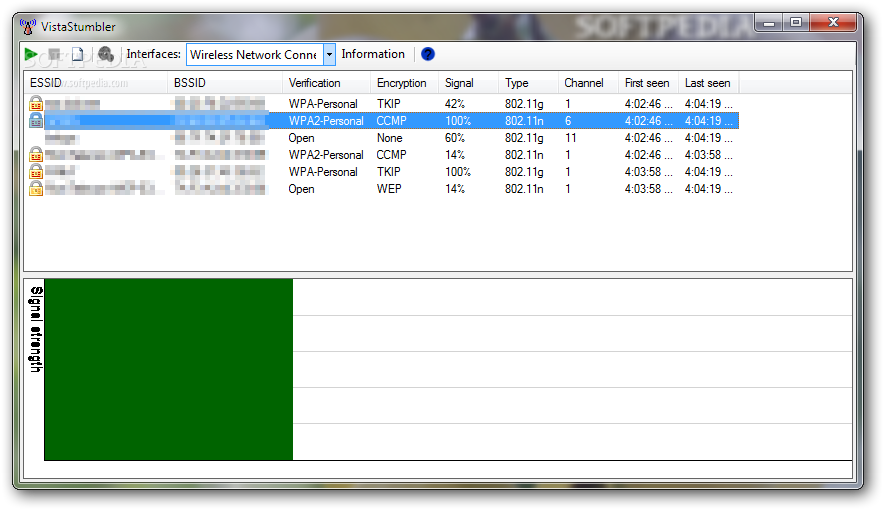This screenshot has width=884, height=510.
Task: Sort by Verification column header
Action: (x=326, y=83)
